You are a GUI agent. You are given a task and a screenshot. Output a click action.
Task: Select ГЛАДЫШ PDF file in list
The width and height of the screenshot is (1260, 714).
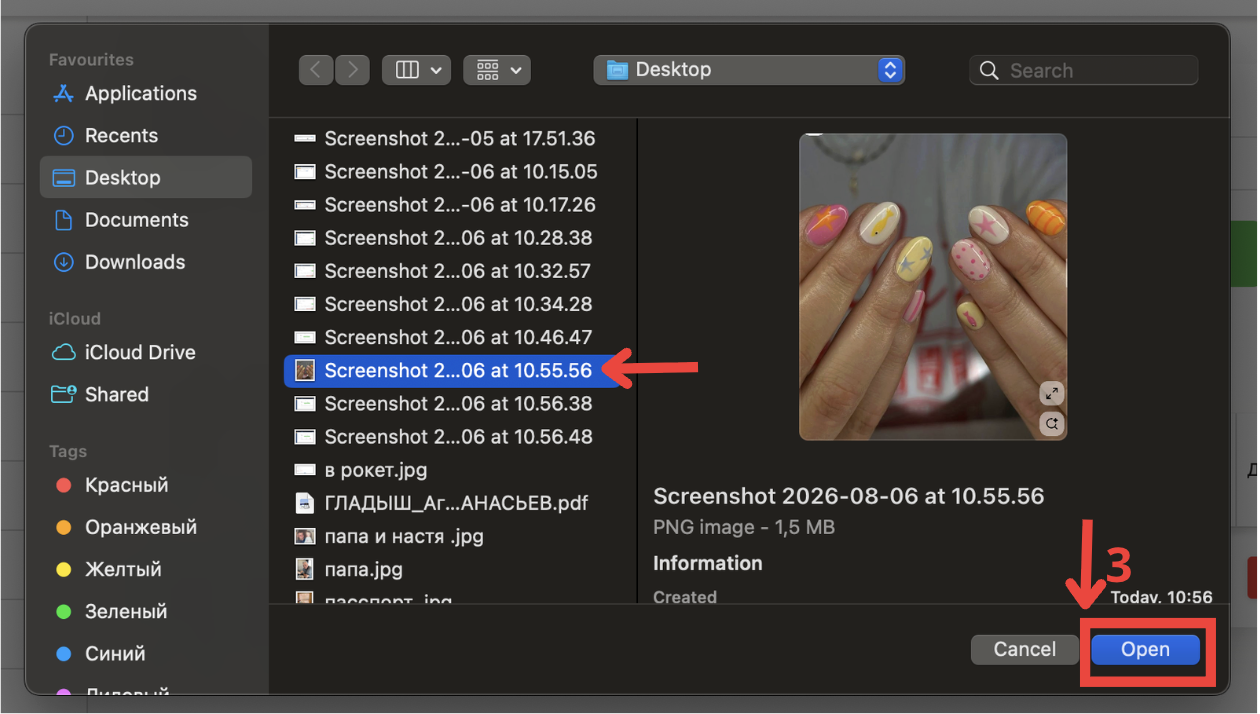458,503
